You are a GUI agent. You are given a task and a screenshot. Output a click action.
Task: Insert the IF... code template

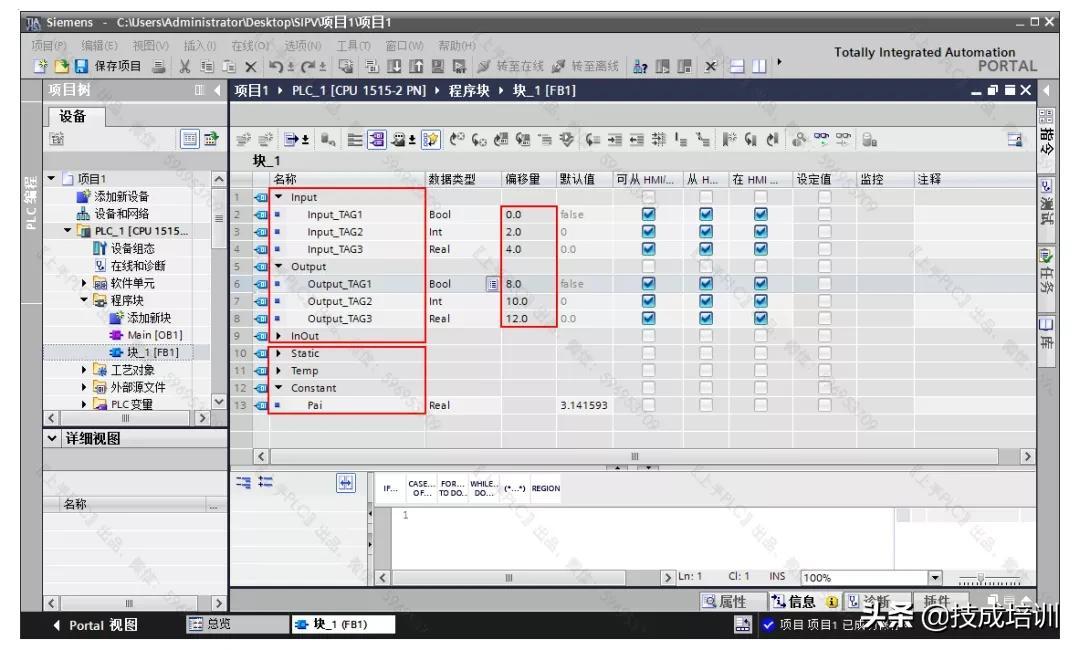point(391,488)
